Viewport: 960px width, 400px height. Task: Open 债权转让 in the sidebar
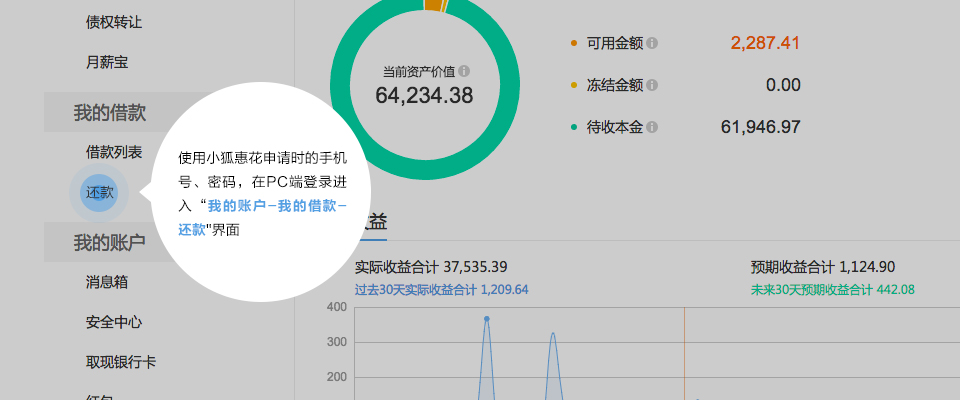coord(113,22)
